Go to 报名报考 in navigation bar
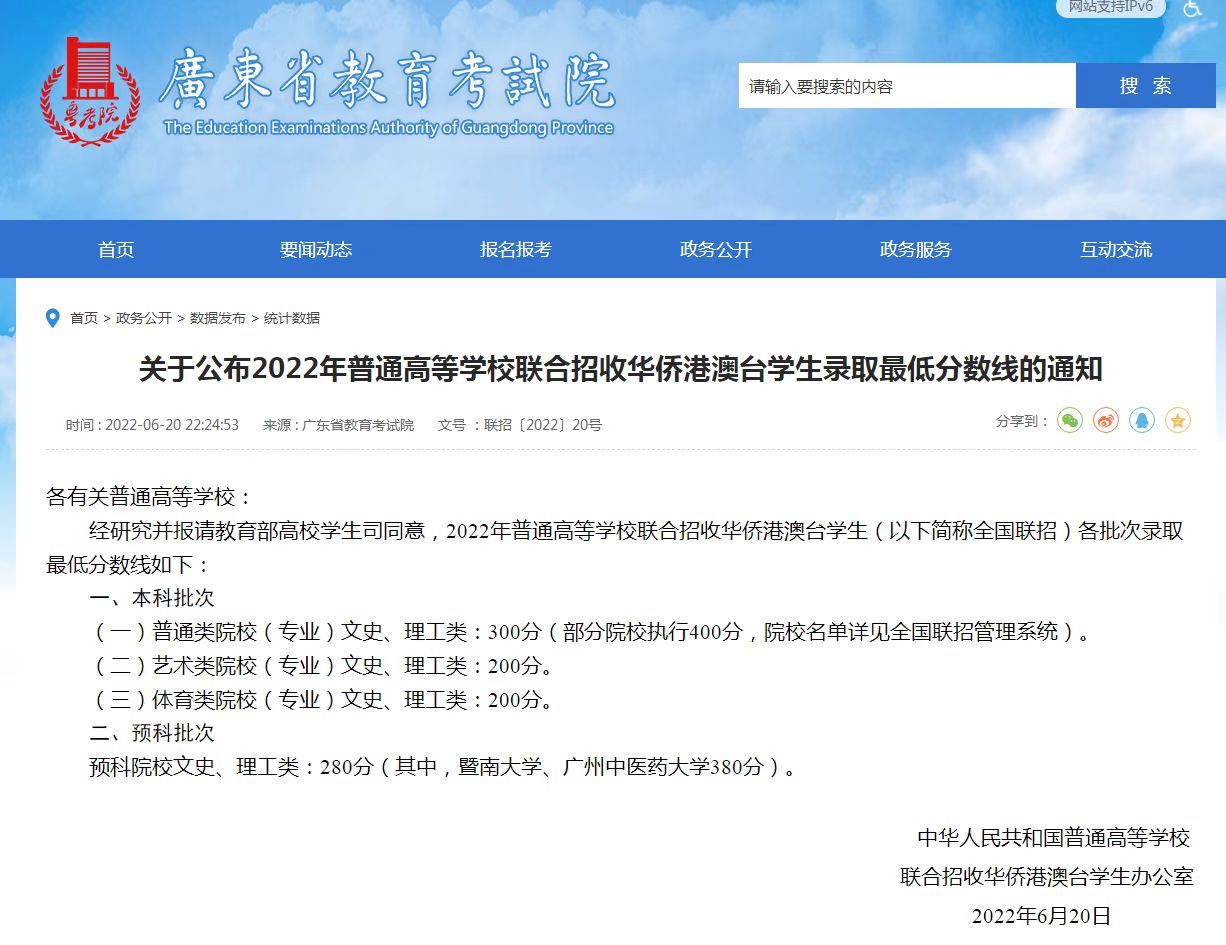Viewport: 1226px width, 945px height. 516,250
